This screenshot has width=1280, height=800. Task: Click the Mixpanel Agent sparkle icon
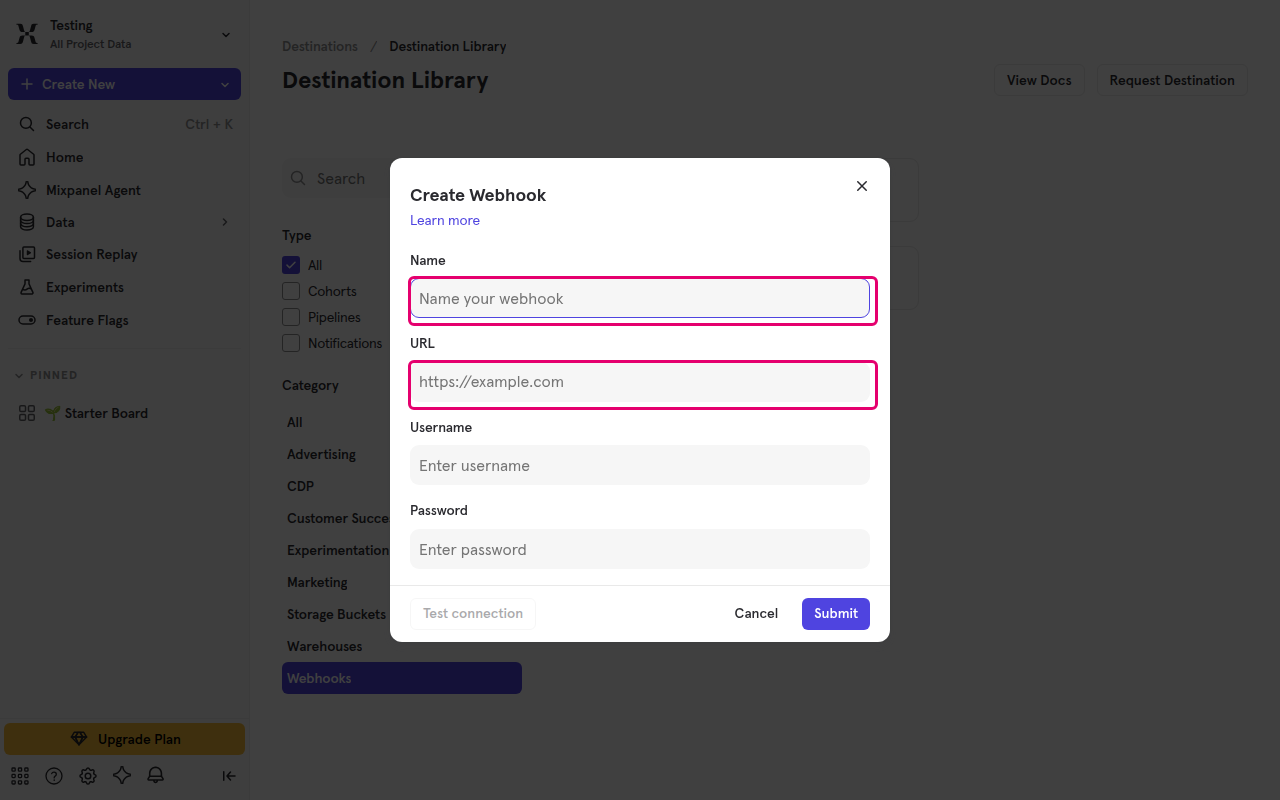27,190
